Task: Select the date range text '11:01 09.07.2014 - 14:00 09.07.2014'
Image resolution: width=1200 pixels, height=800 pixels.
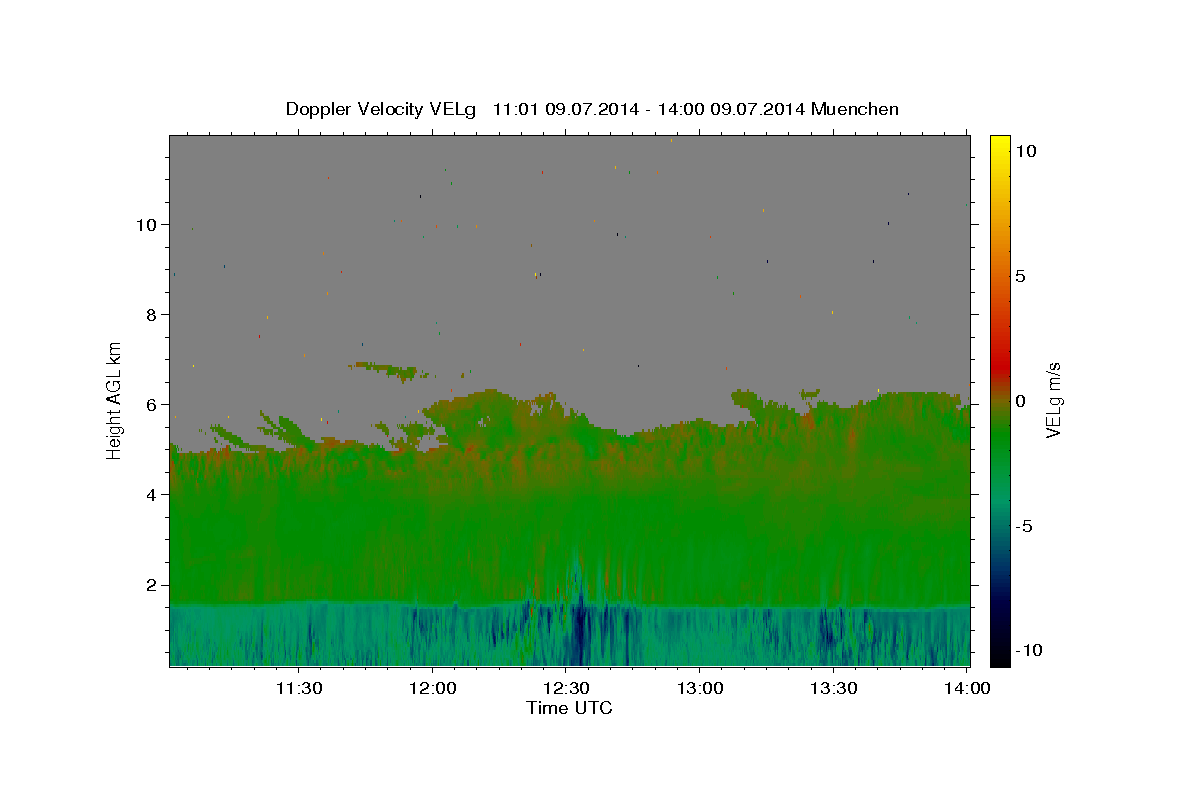Action: click(x=649, y=109)
